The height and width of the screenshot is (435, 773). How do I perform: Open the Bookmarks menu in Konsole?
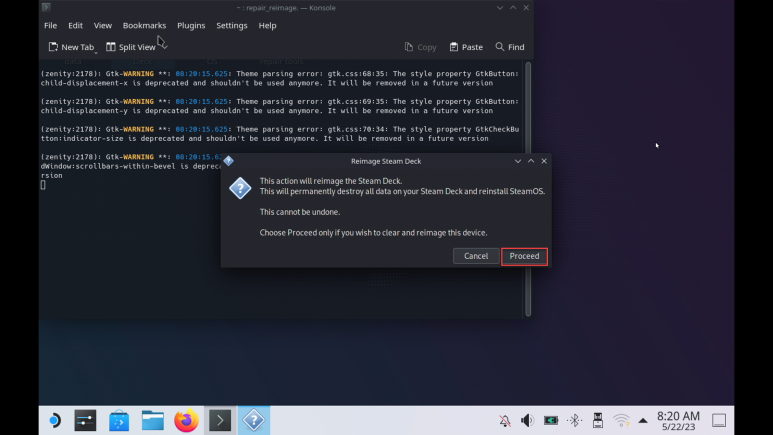(x=144, y=26)
